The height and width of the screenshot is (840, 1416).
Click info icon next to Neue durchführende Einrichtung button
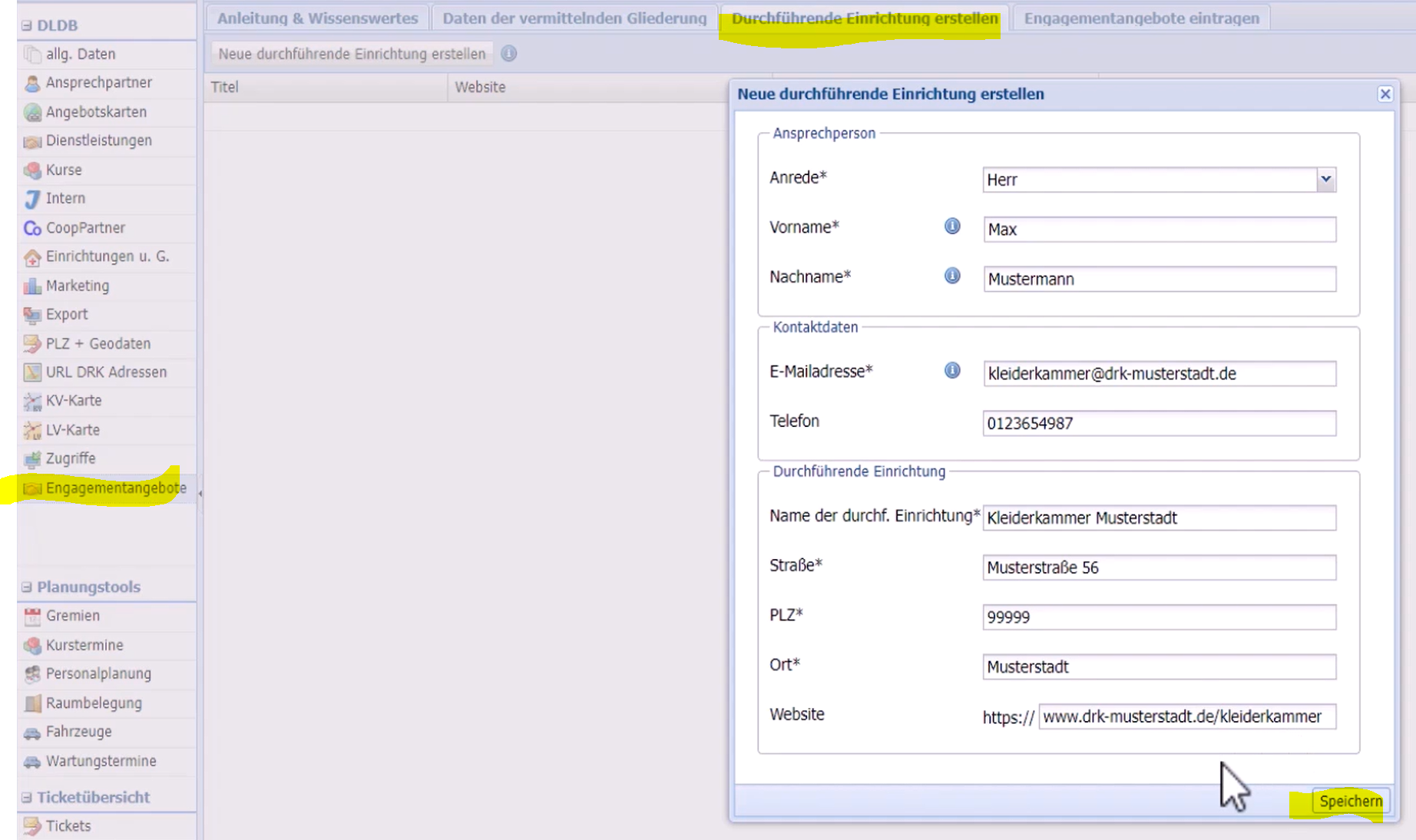508,54
